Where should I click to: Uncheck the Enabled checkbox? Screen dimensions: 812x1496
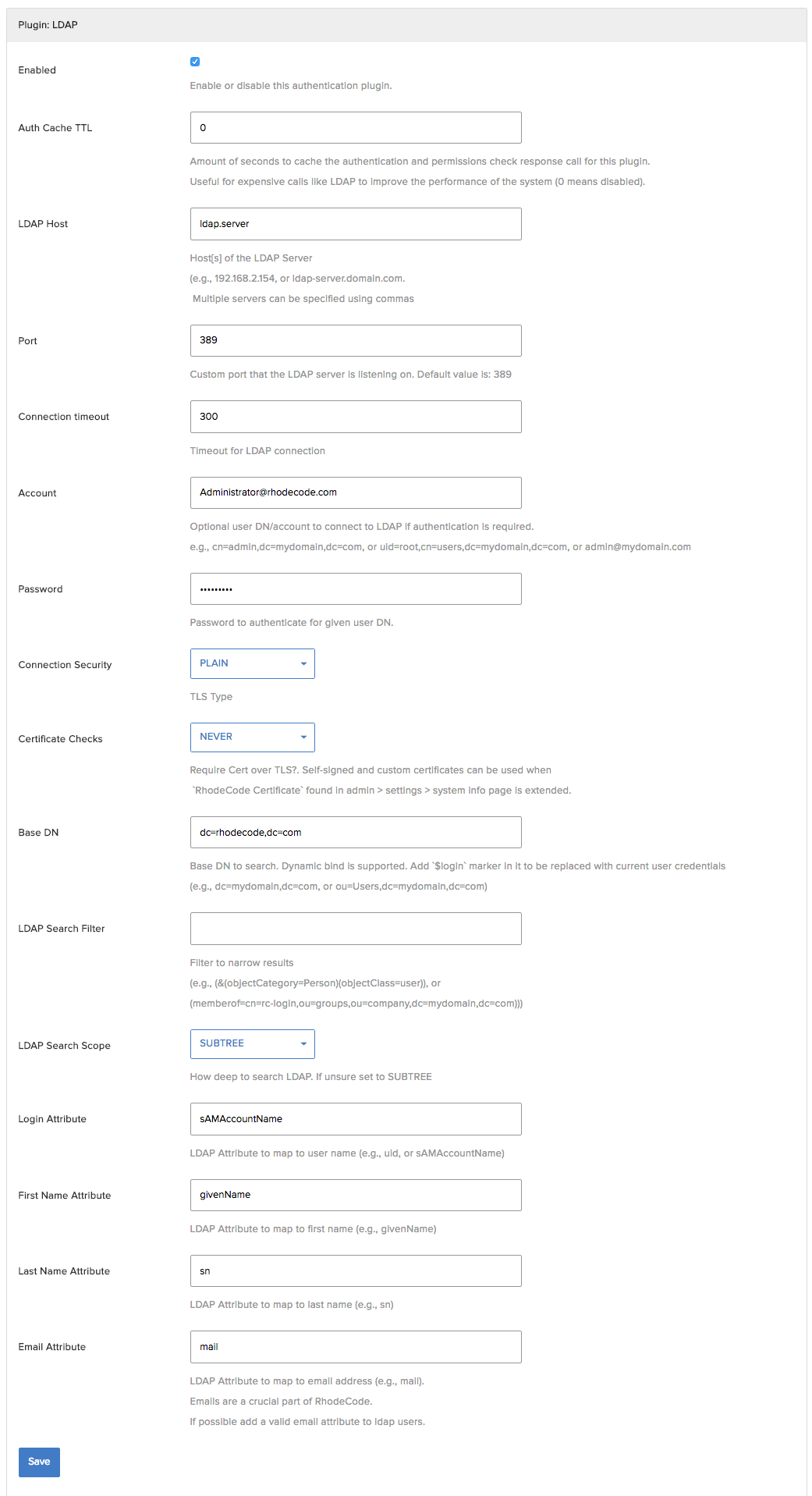(195, 62)
